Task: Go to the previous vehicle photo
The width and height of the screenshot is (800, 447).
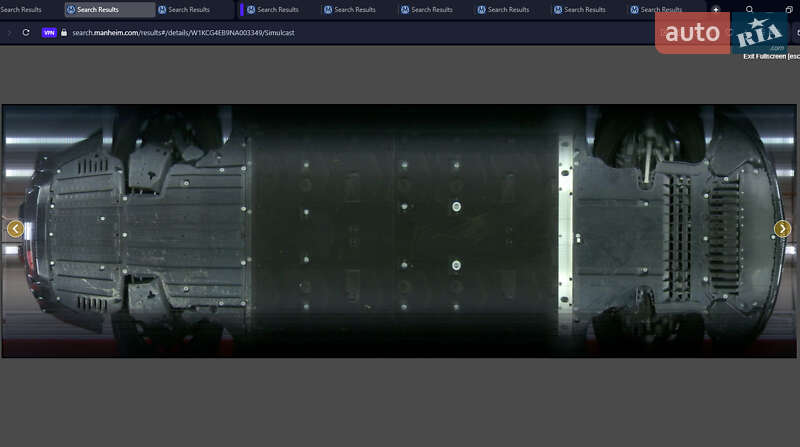Action: [15, 229]
